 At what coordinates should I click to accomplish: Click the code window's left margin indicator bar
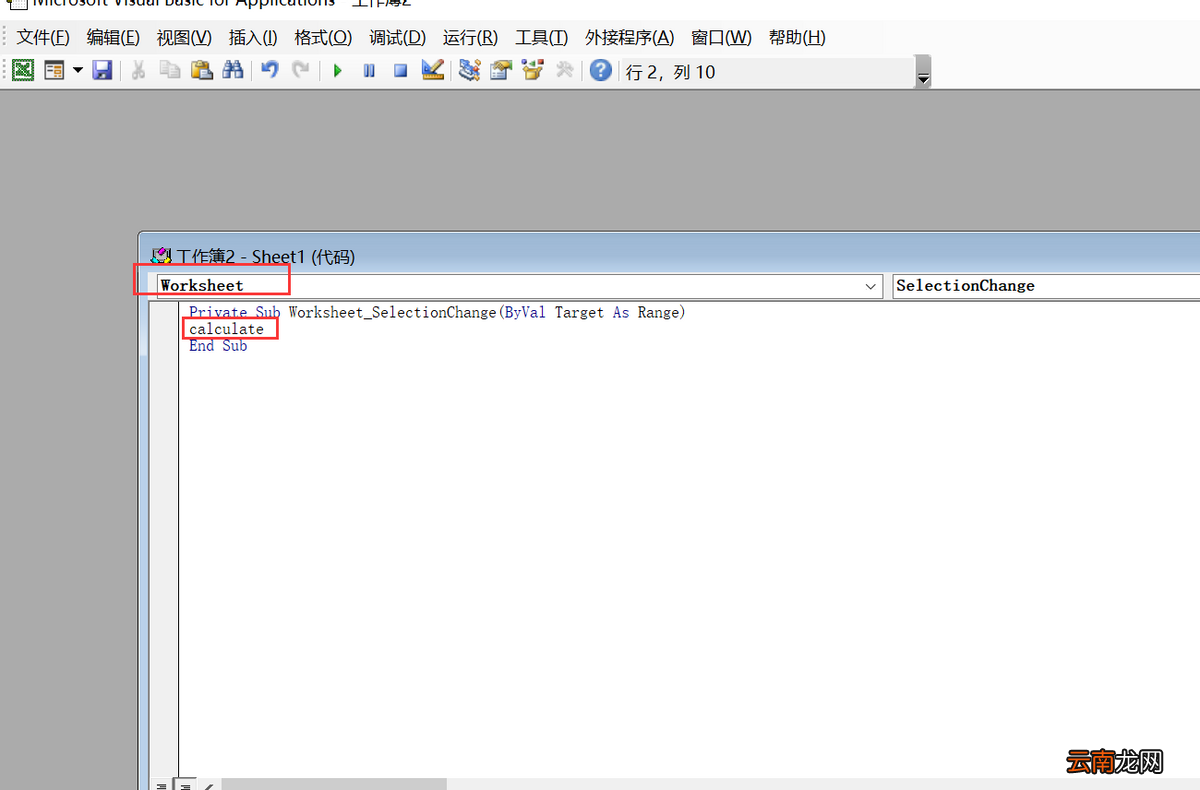[x=164, y=540]
